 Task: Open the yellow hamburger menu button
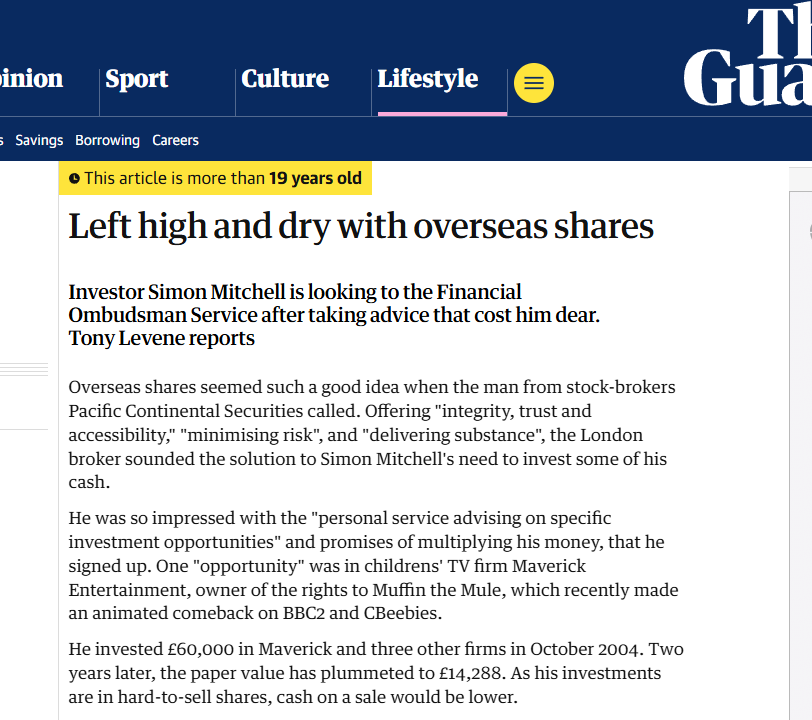534,83
